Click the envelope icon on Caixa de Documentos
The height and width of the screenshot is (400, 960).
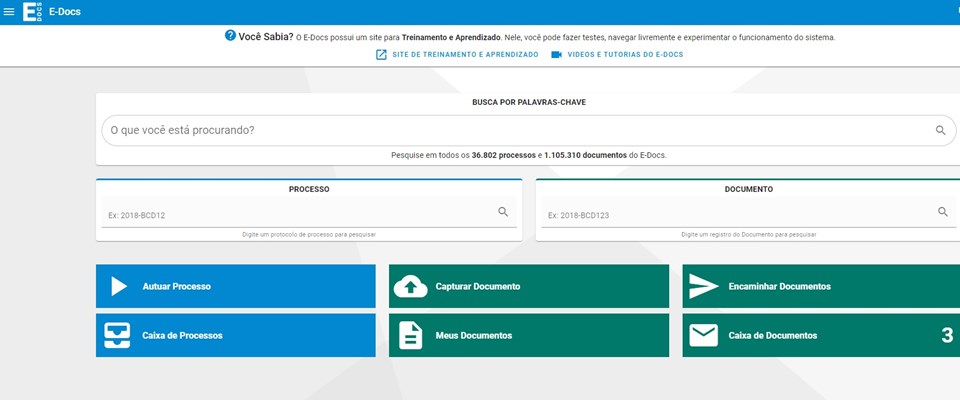pos(704,336)
